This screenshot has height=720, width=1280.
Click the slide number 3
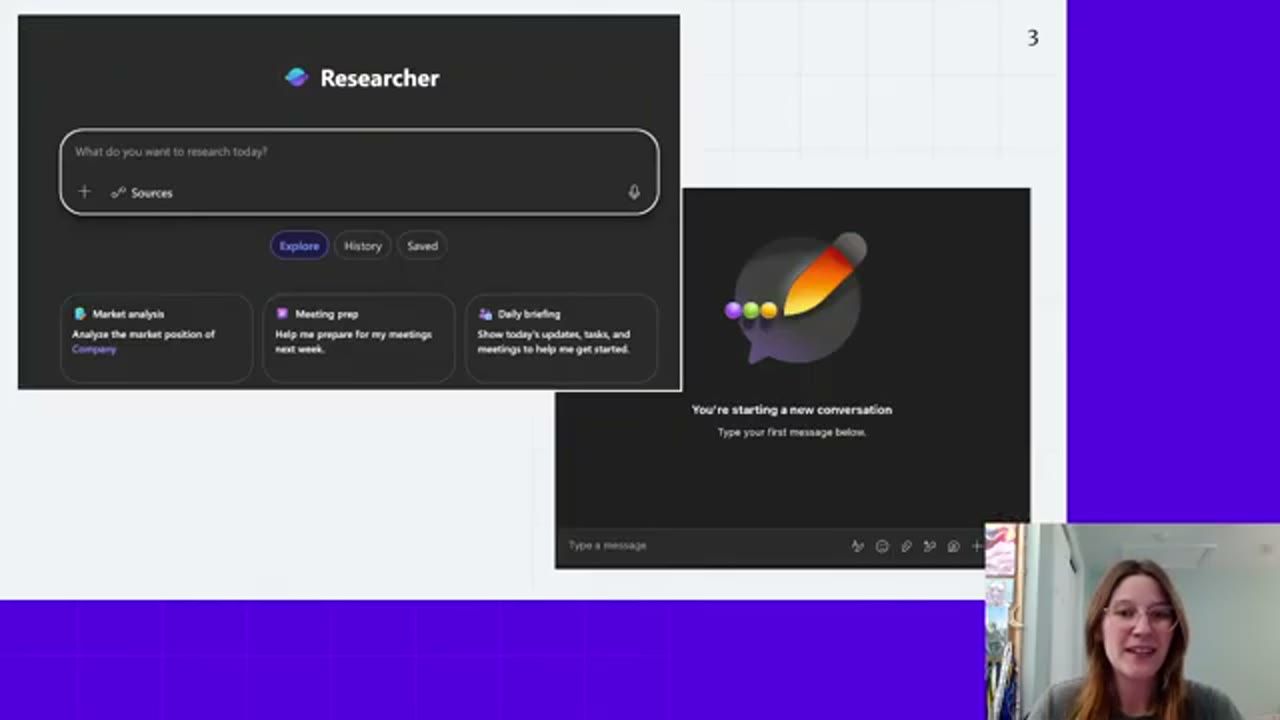(1033, 38)
